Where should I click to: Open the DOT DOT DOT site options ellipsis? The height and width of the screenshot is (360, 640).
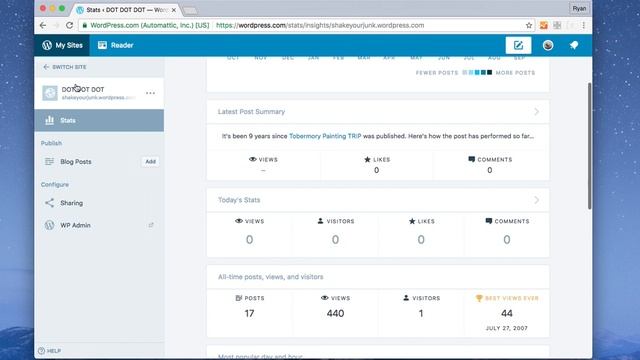click(150, 93)
